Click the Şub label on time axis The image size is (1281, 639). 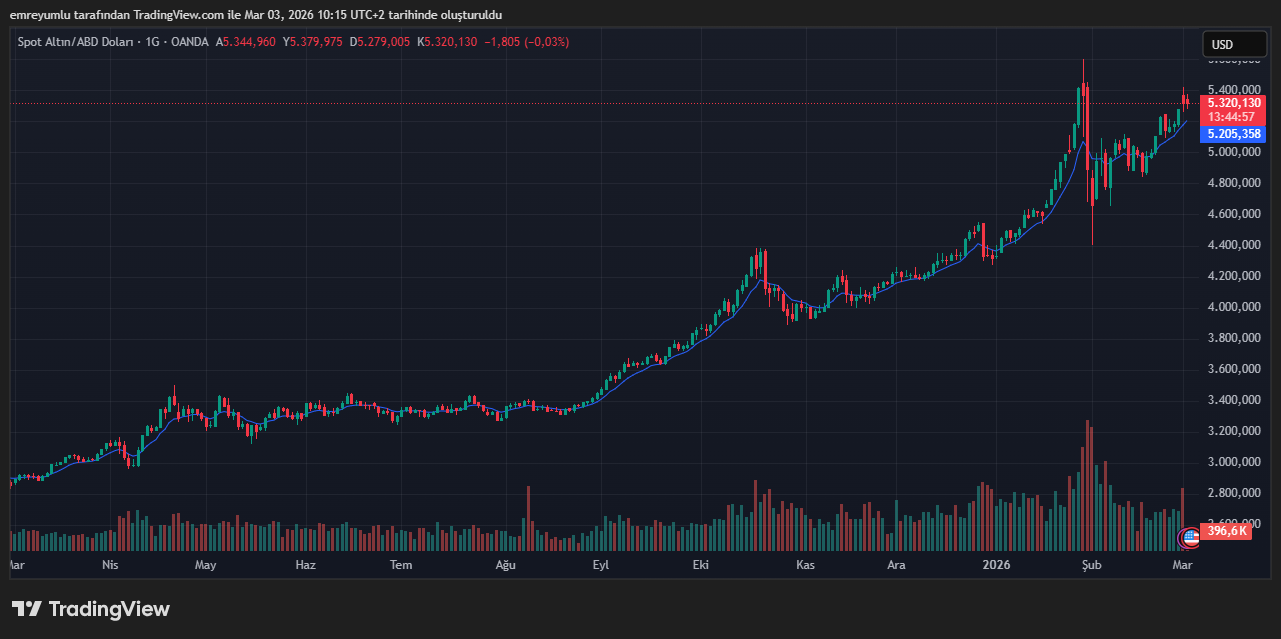(1092, 565)
